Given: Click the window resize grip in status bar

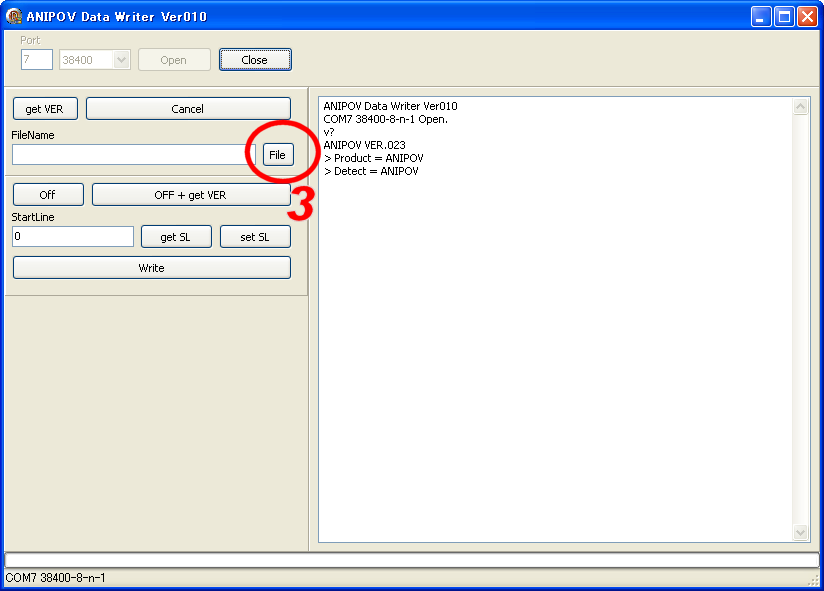Looking at the screenshot, I should [x=813, y=579].
